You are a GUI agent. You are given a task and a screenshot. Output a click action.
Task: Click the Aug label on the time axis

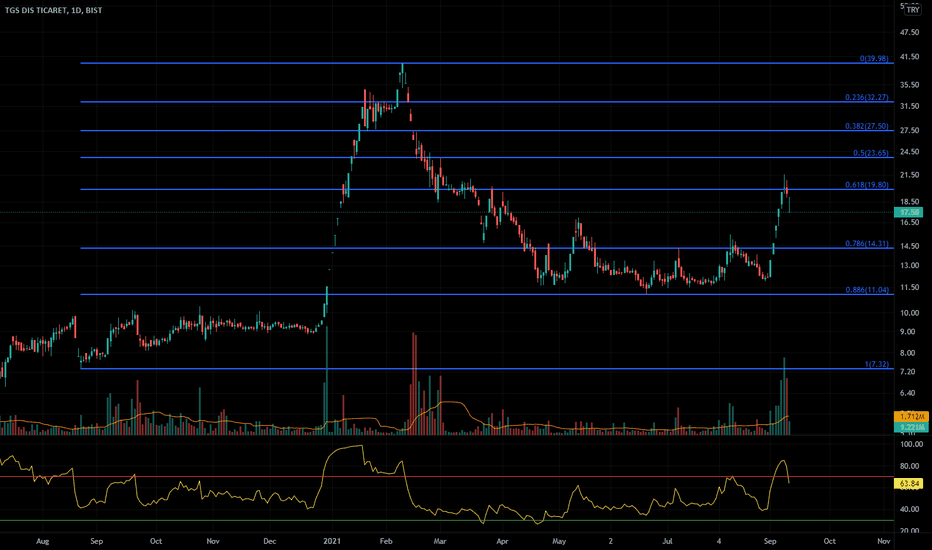coord(42,541)
